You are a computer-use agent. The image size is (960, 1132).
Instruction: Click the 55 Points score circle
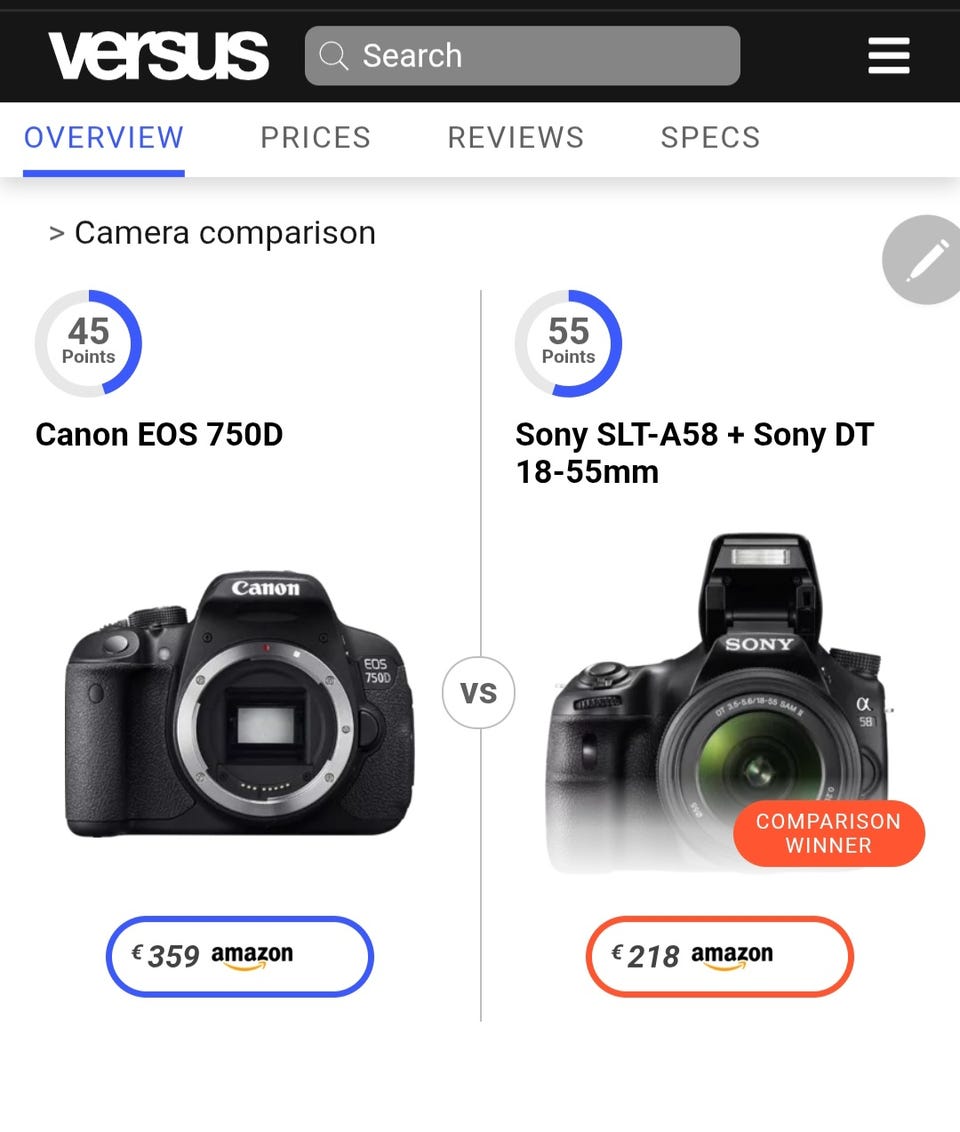point(568,343)
